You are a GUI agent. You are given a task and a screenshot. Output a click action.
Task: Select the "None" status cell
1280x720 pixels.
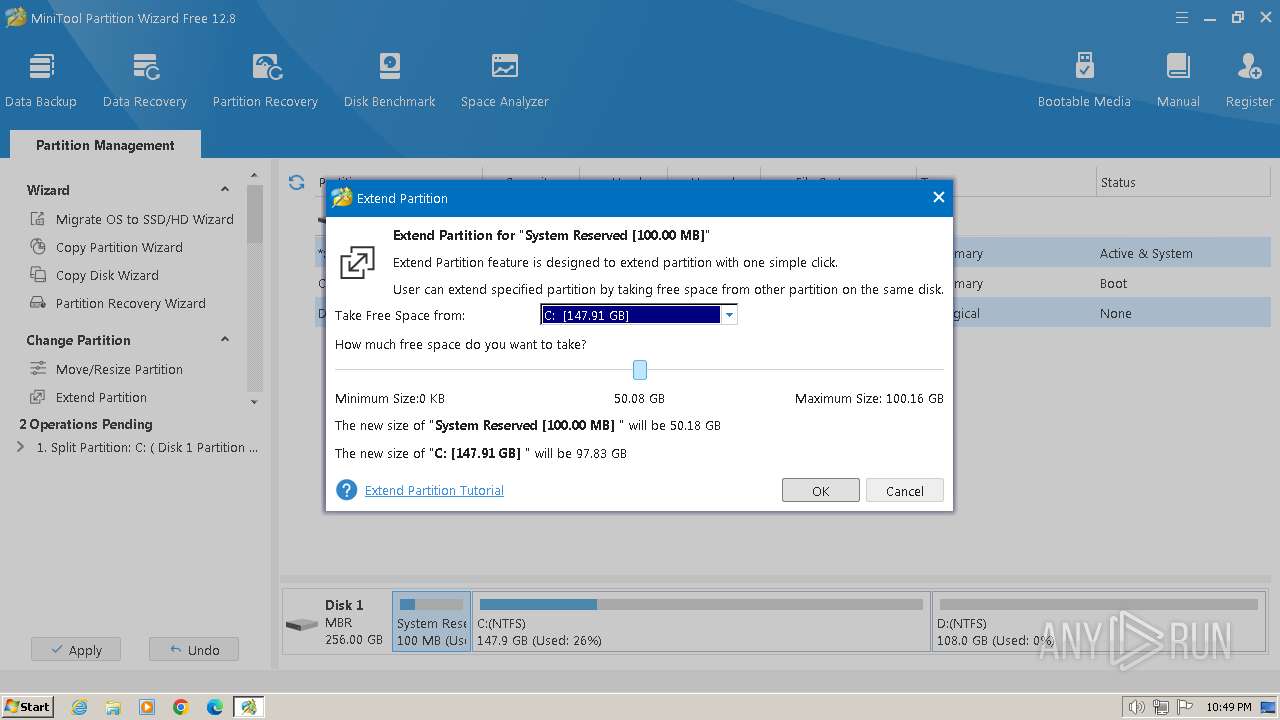point(1116,313)
